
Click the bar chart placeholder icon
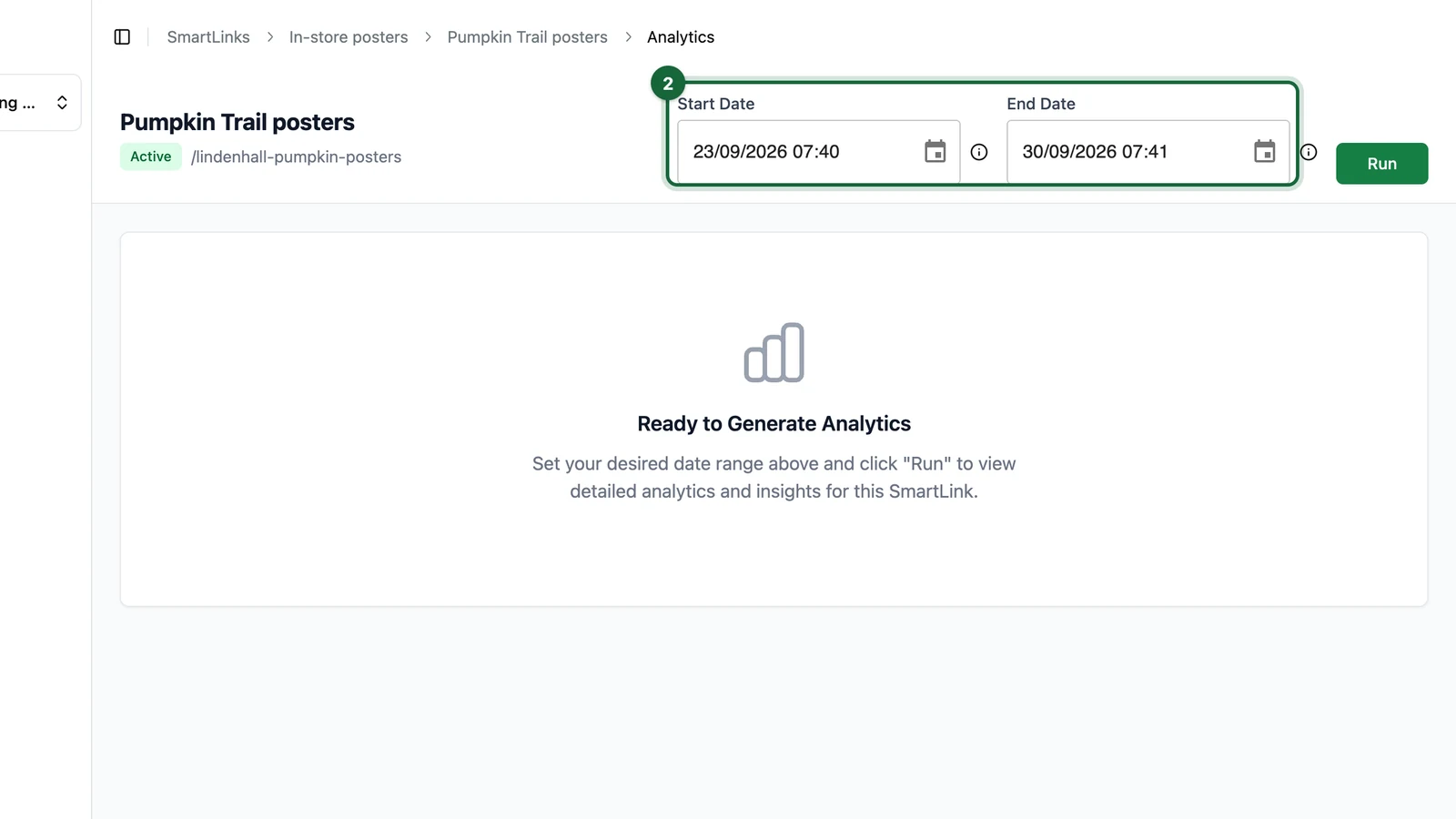point(773,352)
